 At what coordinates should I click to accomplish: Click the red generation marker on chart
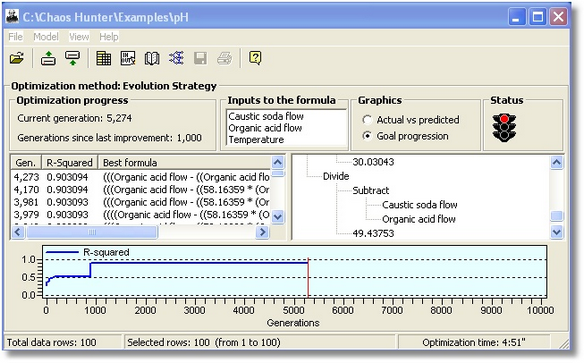[x=308, y=277]
